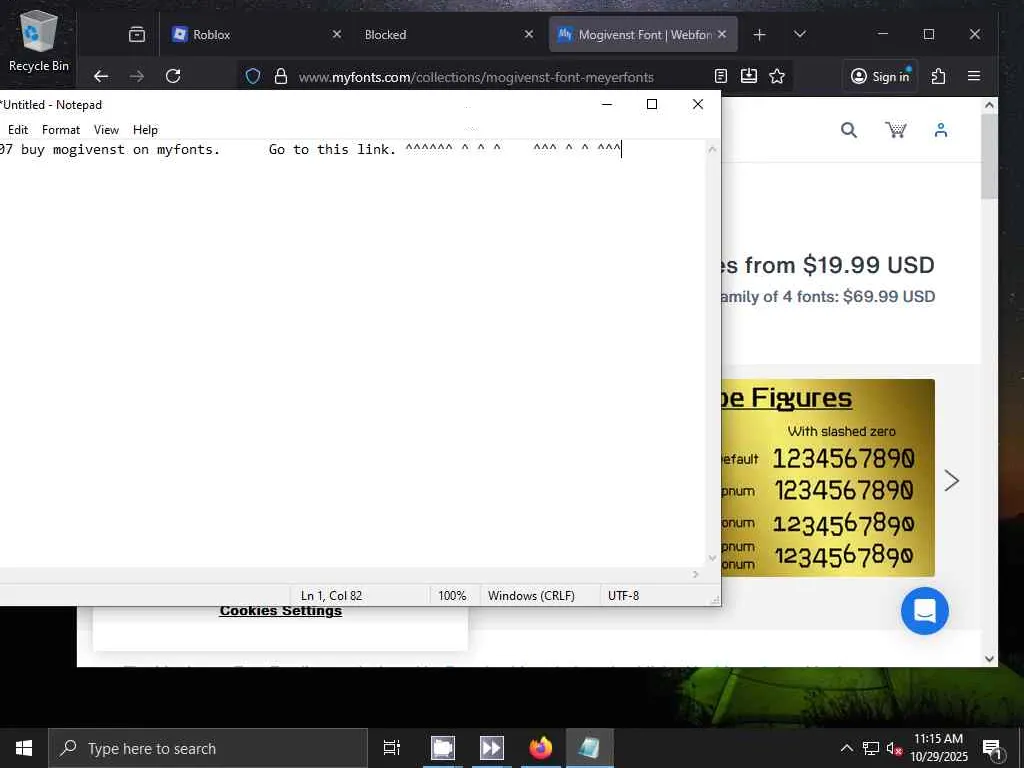Click Notepad scroll right arrow

[696, 574]
